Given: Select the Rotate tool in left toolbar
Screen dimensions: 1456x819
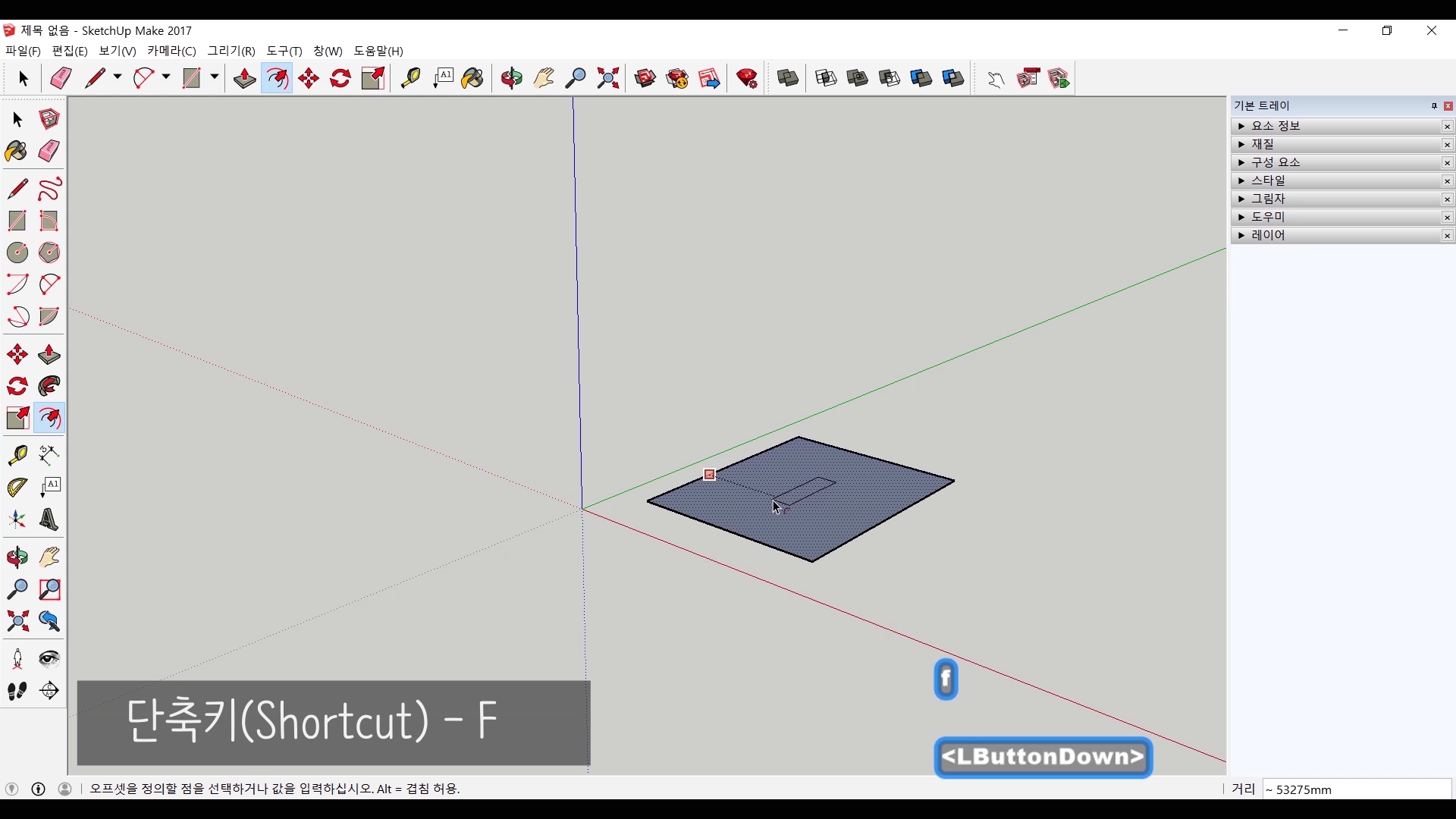Looking at the screenshot, I should tap(17, 387).
